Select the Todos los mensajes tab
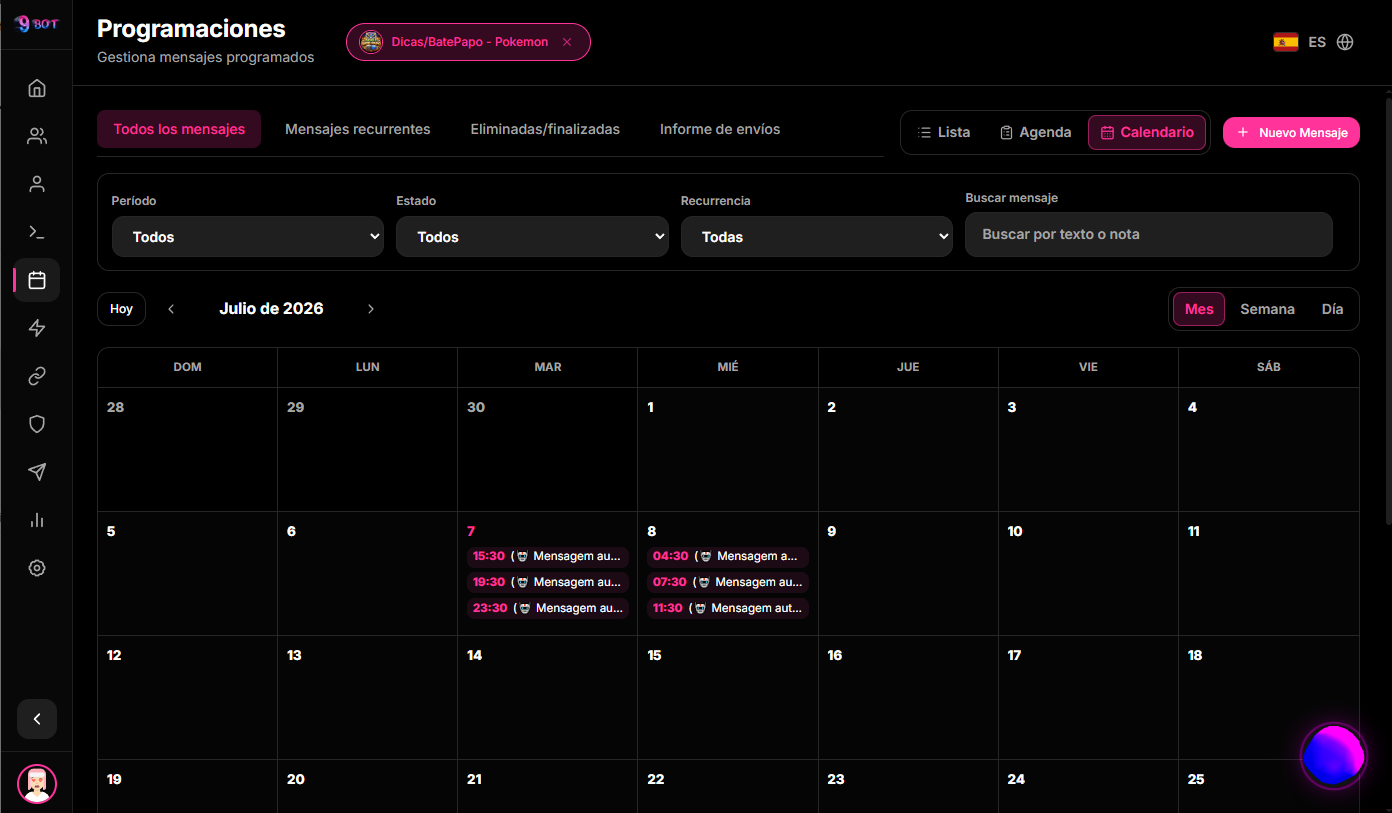The width and height of the screenshot is (1392, 813). [179, 129]
